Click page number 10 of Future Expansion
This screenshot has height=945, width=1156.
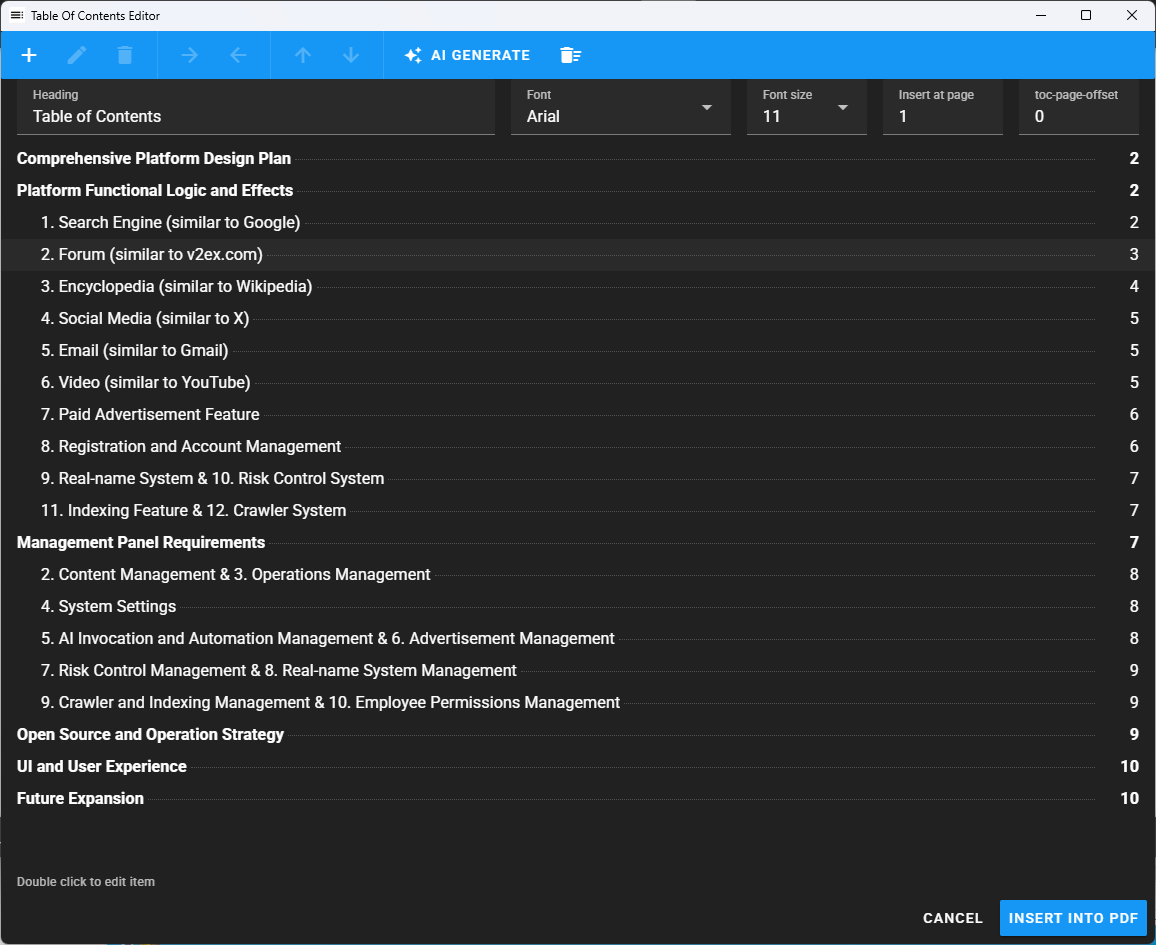coord(1129,798)
